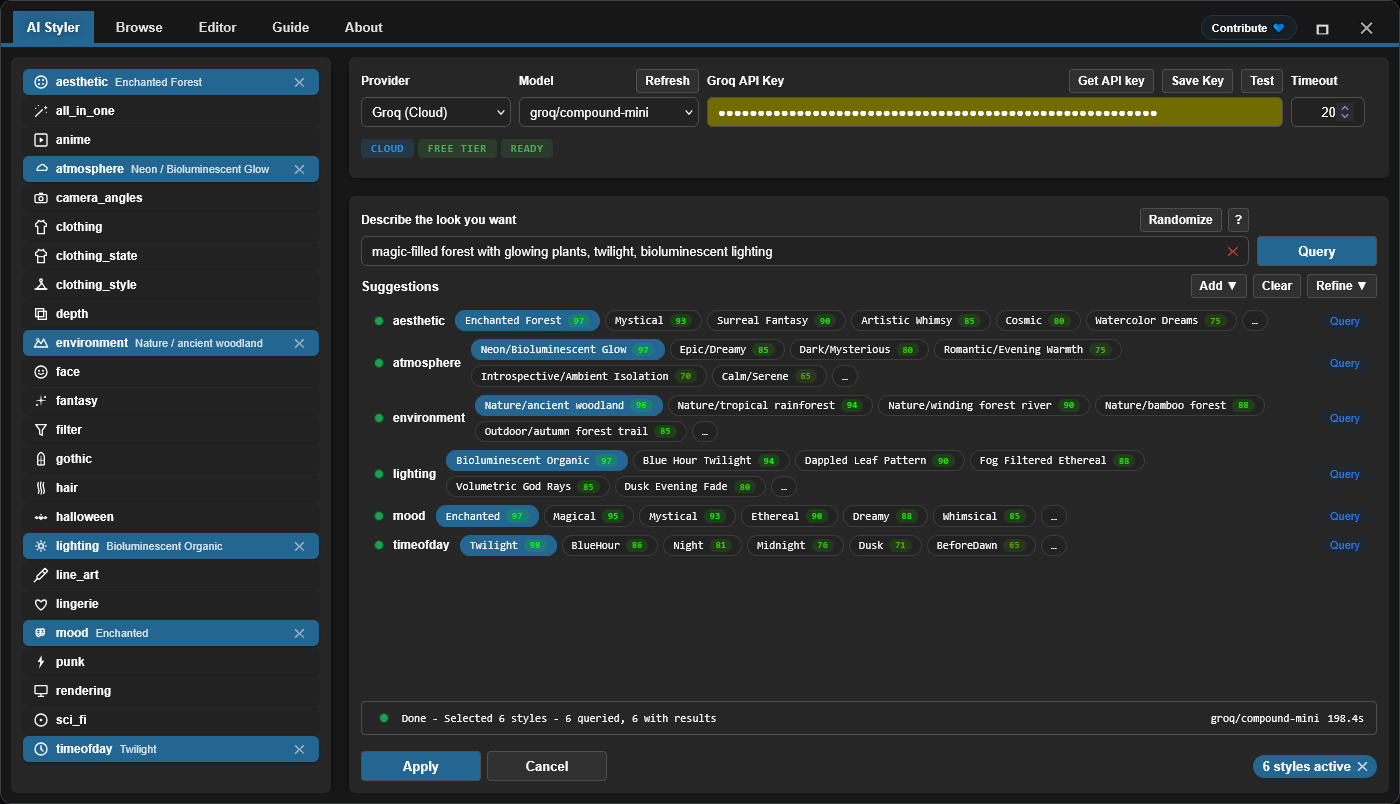This screenshot has height=804, width=1400.
Task: Click the Query link for mood row
Action: [x=1344, y=517]
